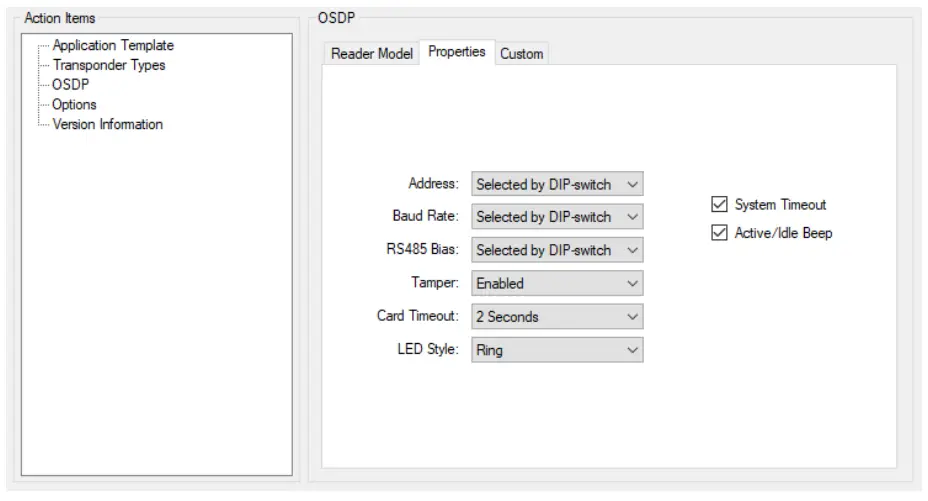Screen dimensions: 928x501
Task: Select Application Template in the tree
Action: tap(113, 45)
